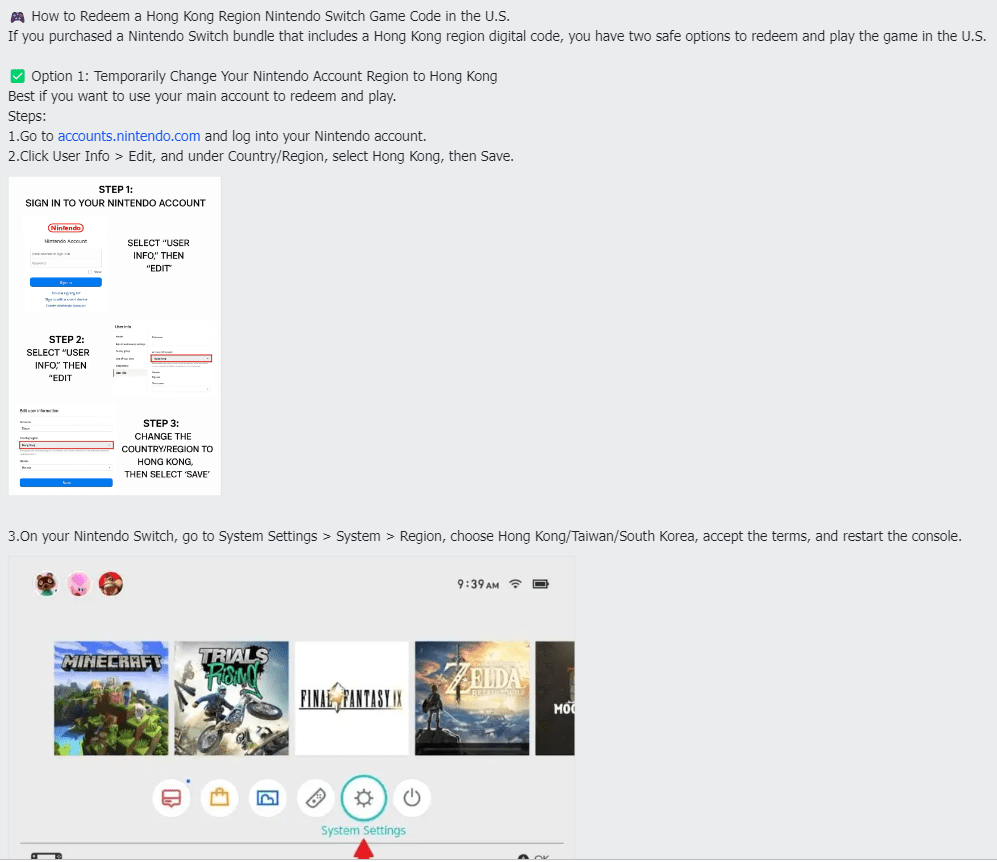Open the News icon on Switch home
This screenshot has width=997, height=862.
(172, 797)
